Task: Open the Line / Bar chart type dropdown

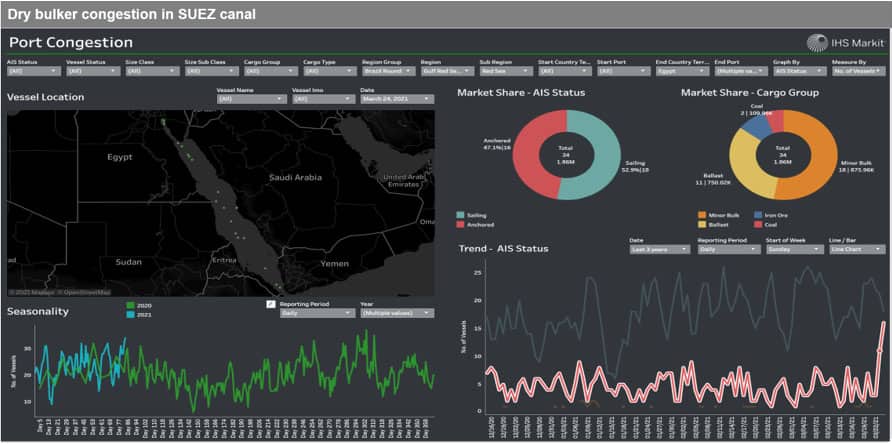Action: pos(858,249)
